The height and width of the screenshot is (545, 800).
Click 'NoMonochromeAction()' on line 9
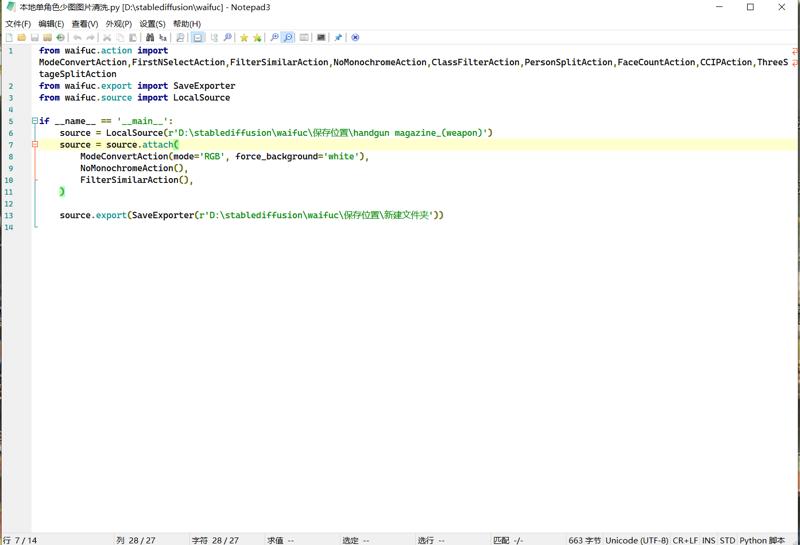coord(134,168)
